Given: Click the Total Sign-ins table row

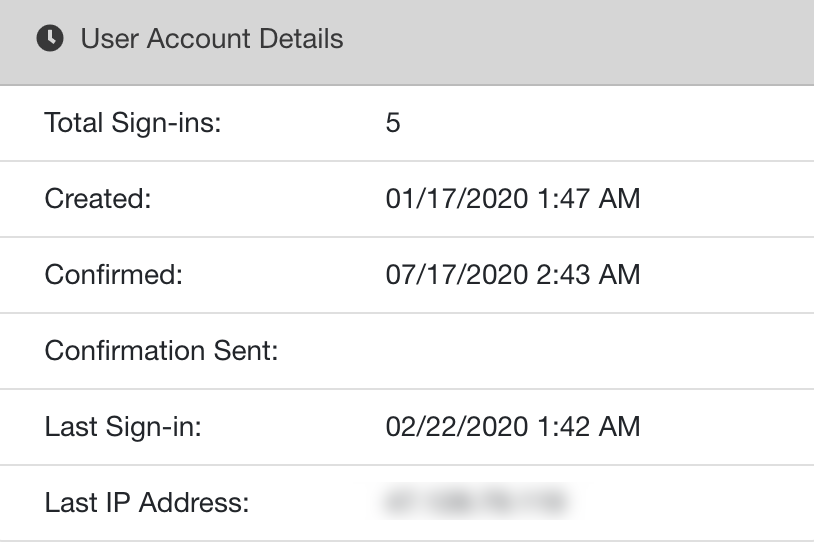Looking at the screenshot, I should (407, 124).
